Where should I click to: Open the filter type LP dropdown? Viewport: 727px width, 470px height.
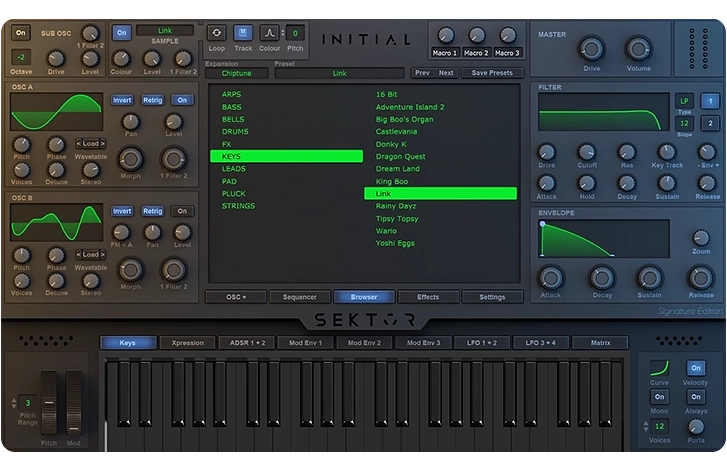pos(684,101)
